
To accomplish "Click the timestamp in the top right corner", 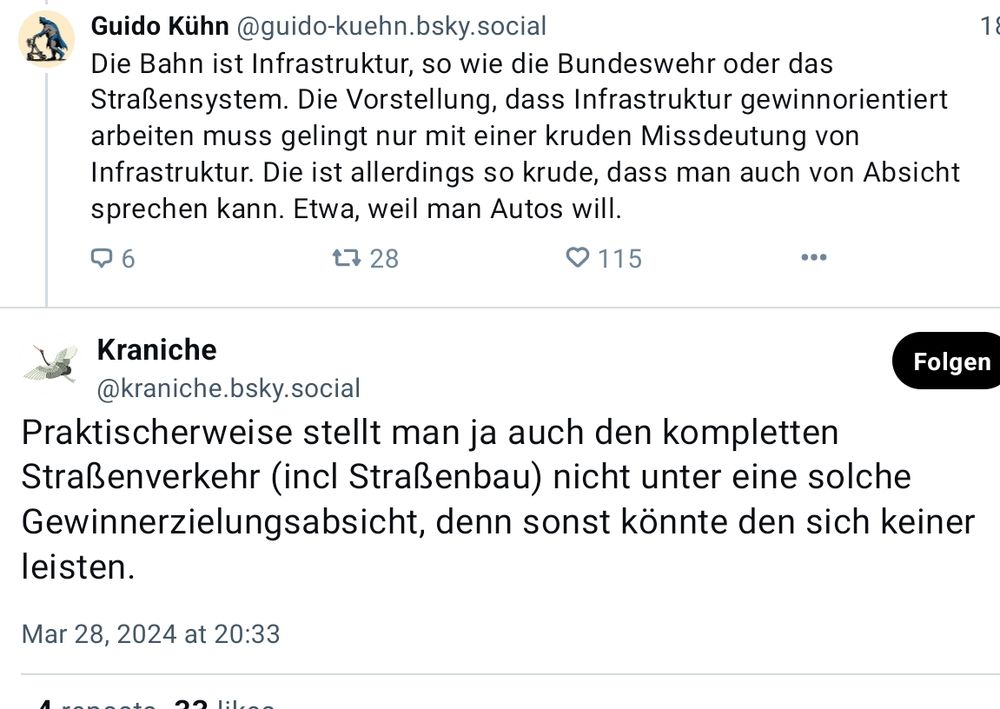I will point(992,27).
